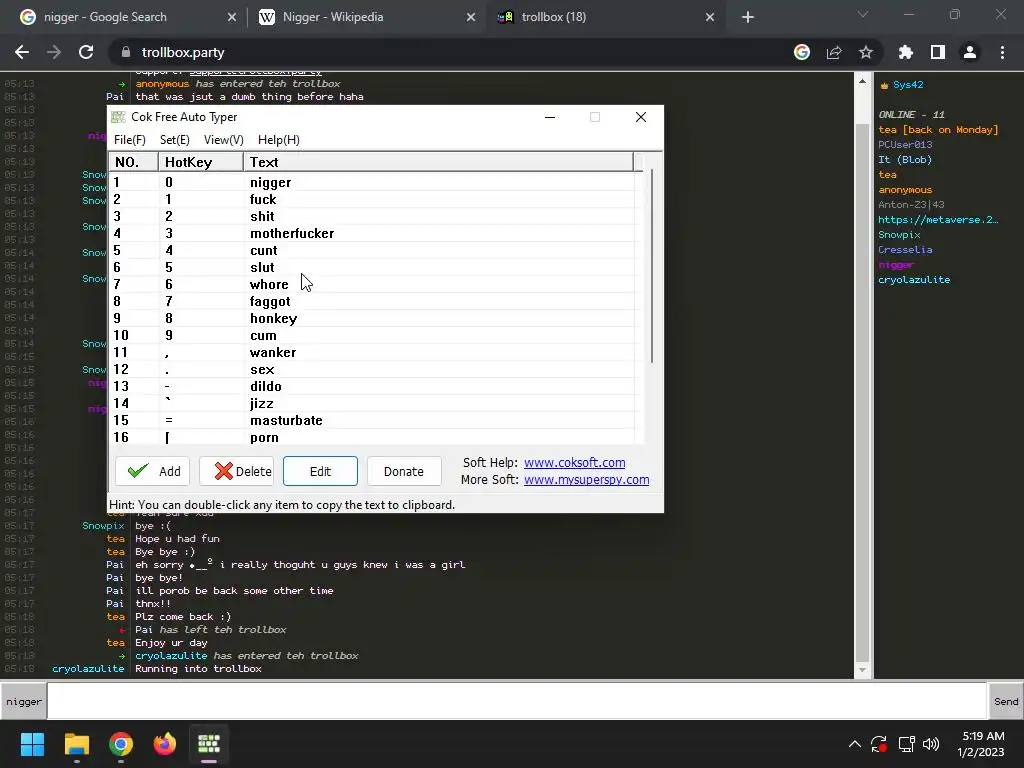Click user 'tea [back on Monday]'
This screenshot has height=768, width=1024.
coord(938,130)
